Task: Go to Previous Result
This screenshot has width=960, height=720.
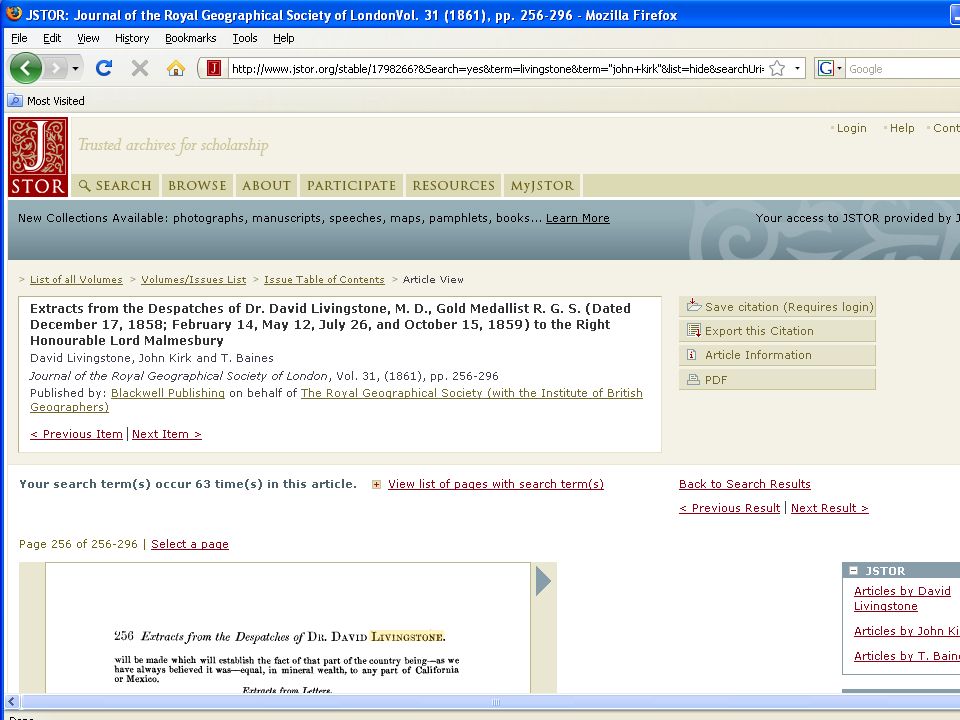Action: pos(730,508)
